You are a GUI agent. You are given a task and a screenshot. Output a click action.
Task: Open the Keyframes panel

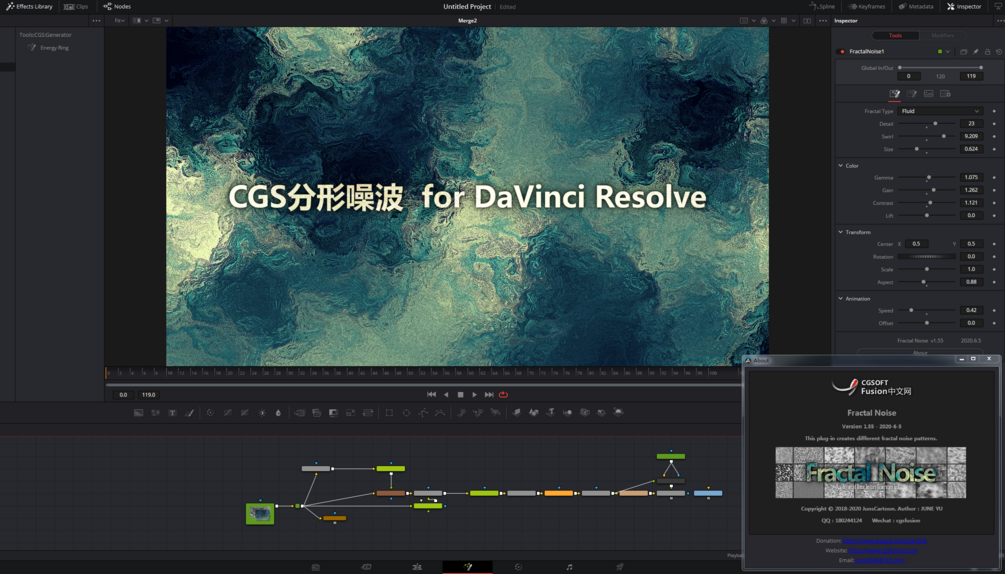(x=867, y=6)
